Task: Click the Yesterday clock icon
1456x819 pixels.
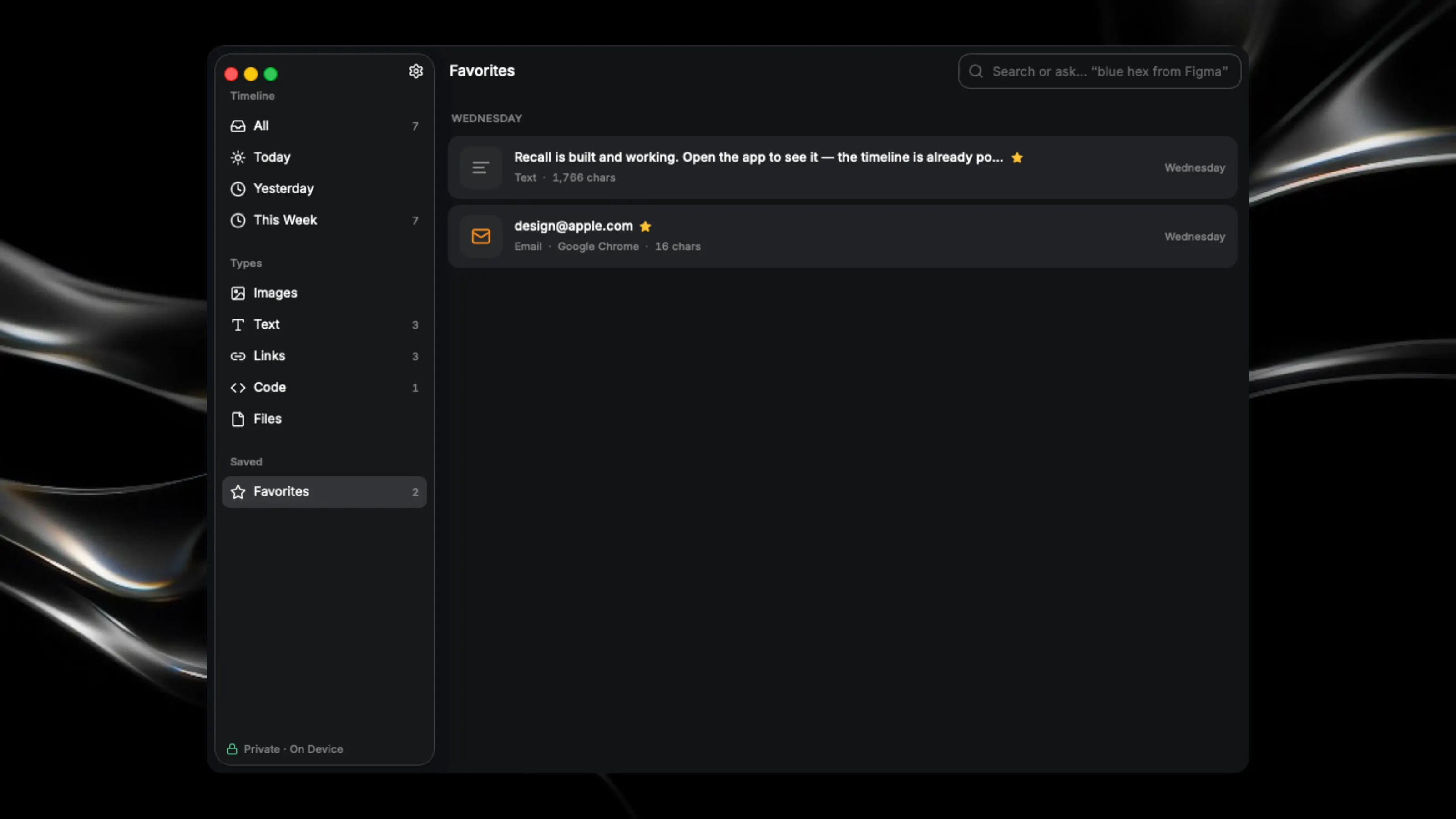Action: [238, 189]
